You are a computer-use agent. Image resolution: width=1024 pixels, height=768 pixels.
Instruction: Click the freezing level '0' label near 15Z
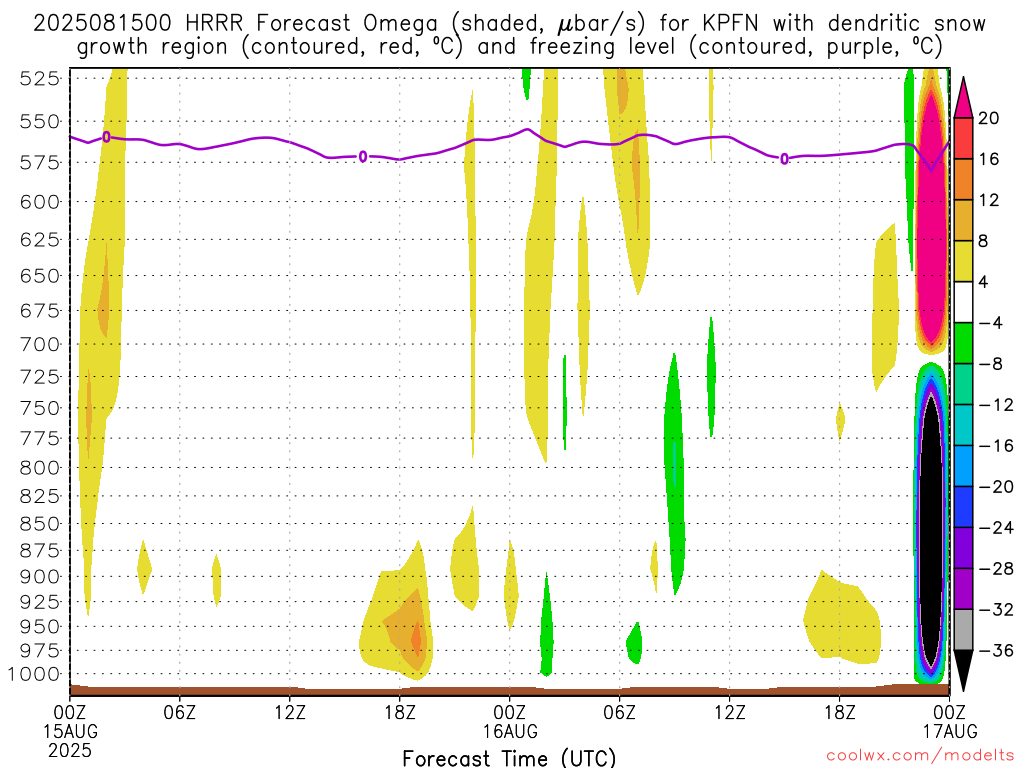click(x=784, y=159)
